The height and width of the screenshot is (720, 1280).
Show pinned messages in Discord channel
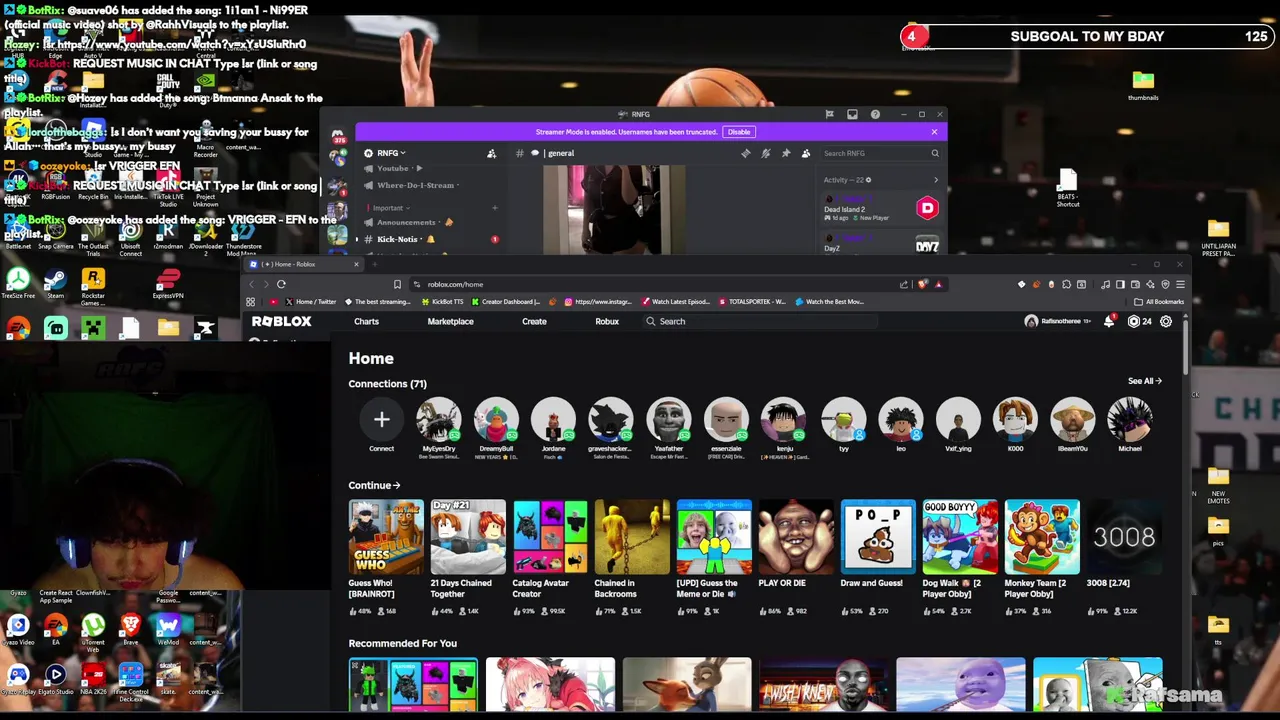point(786,153)
